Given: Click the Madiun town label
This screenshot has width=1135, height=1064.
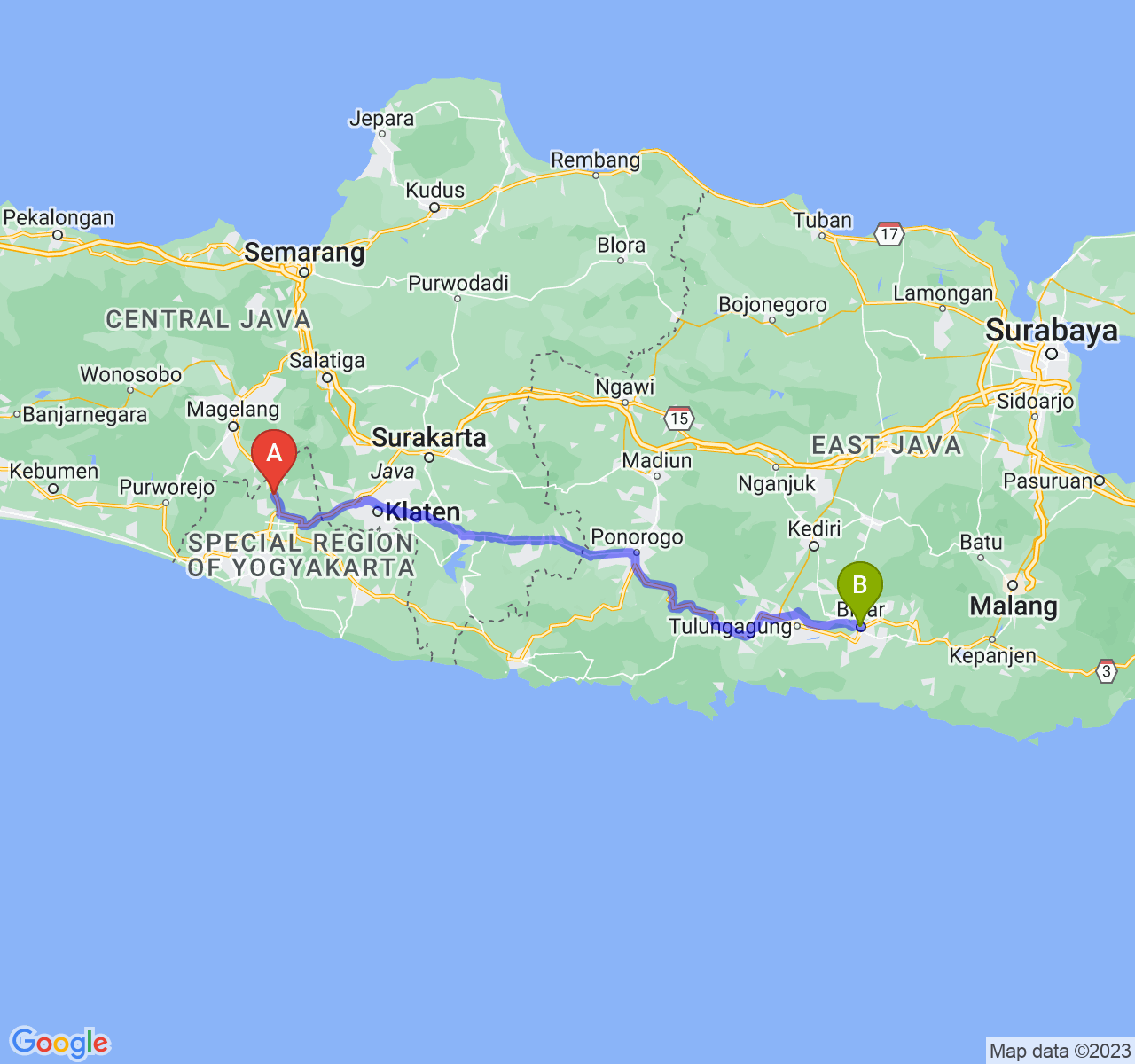Looking at the screenshot, I should click(x=656, y=461).
